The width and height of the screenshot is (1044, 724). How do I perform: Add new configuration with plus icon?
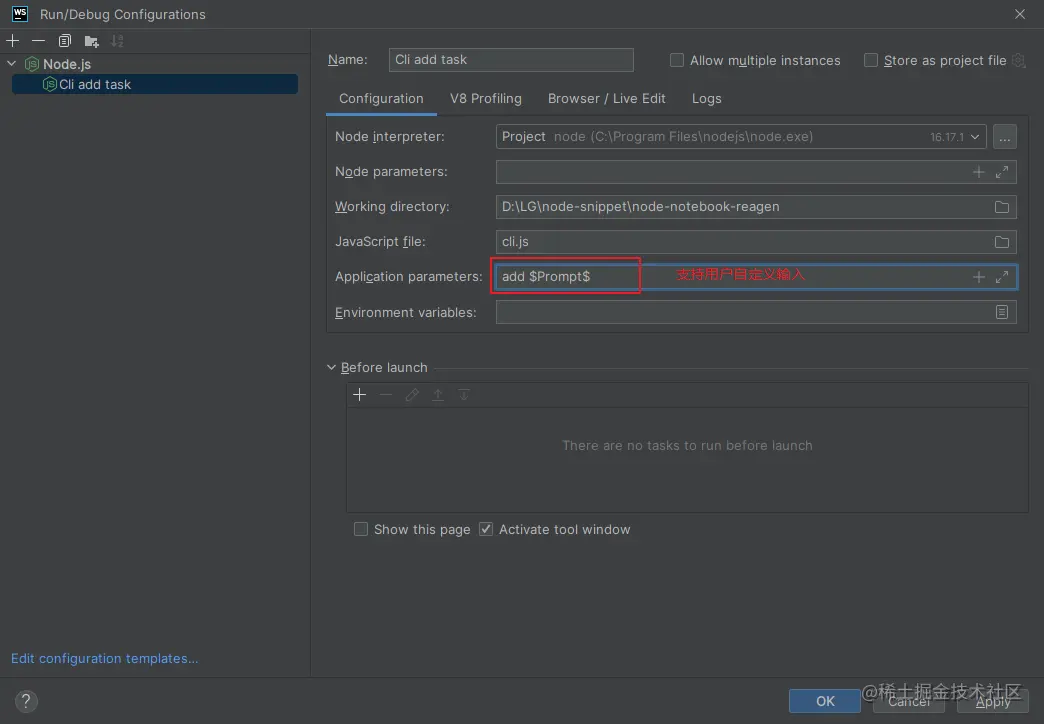[x=13, y=41]
